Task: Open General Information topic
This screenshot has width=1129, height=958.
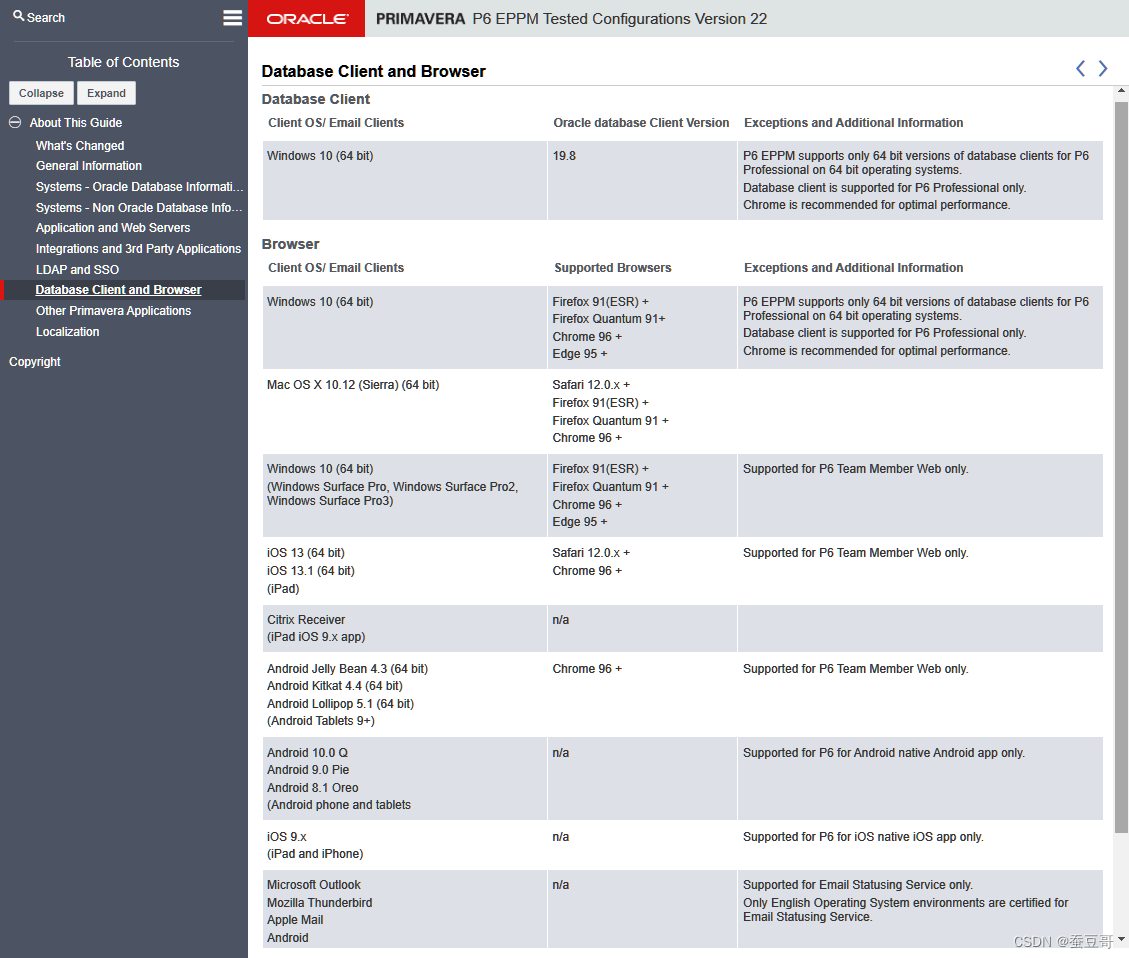Action: tap(89, 166)
